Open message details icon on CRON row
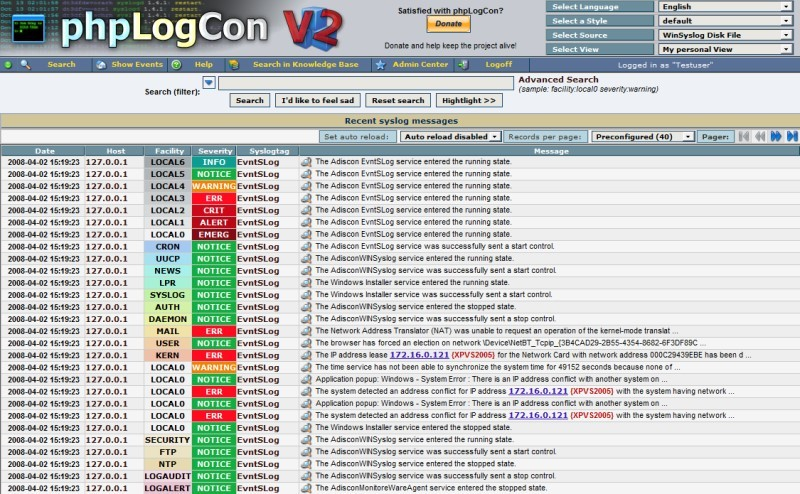 coord(306,246)
